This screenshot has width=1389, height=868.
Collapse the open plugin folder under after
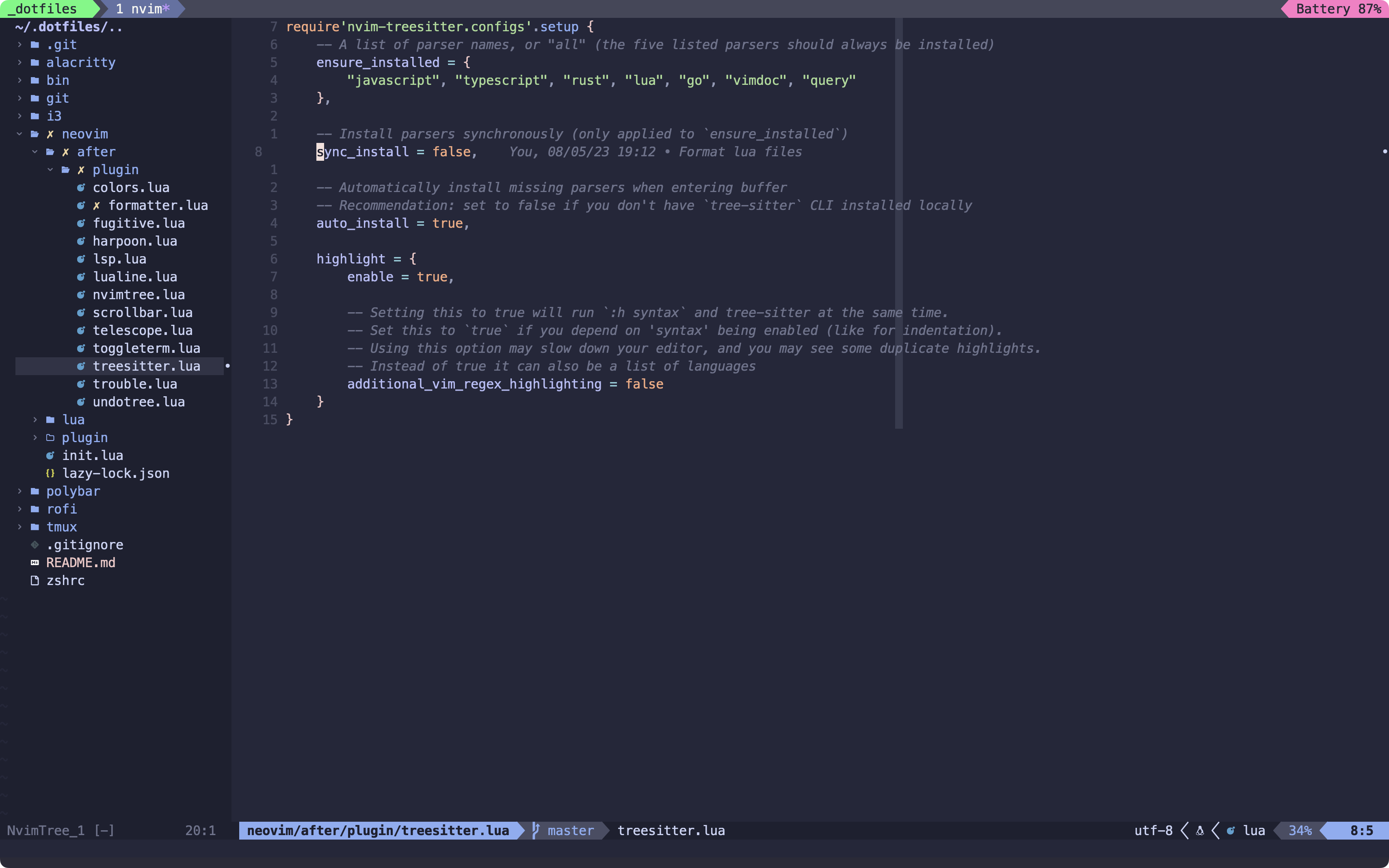point(50,169)
